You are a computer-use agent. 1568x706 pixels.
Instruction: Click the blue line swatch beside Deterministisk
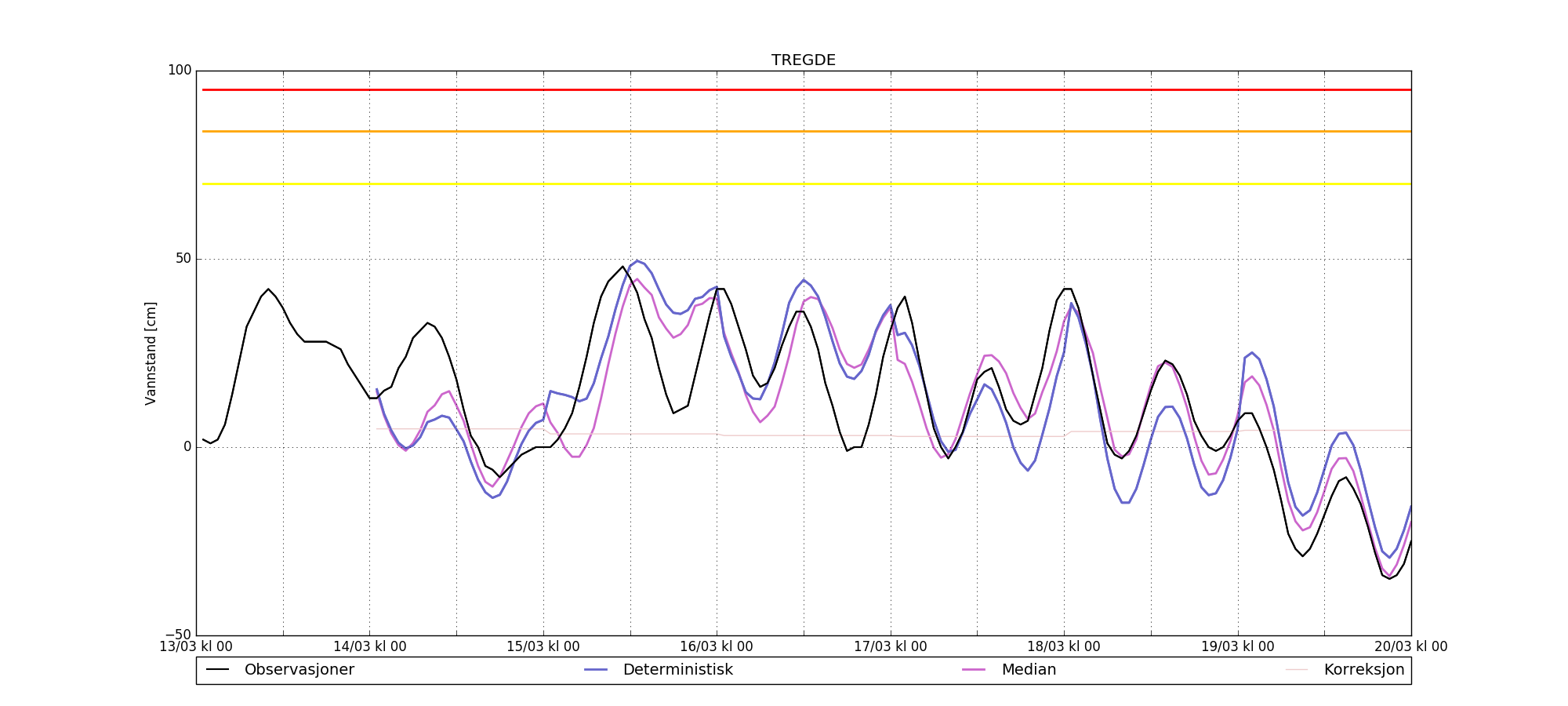tap(596, 670)
